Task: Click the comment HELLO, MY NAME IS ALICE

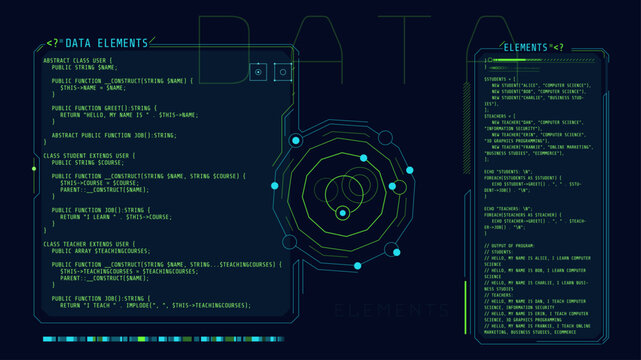Action: tap(537, 261)
